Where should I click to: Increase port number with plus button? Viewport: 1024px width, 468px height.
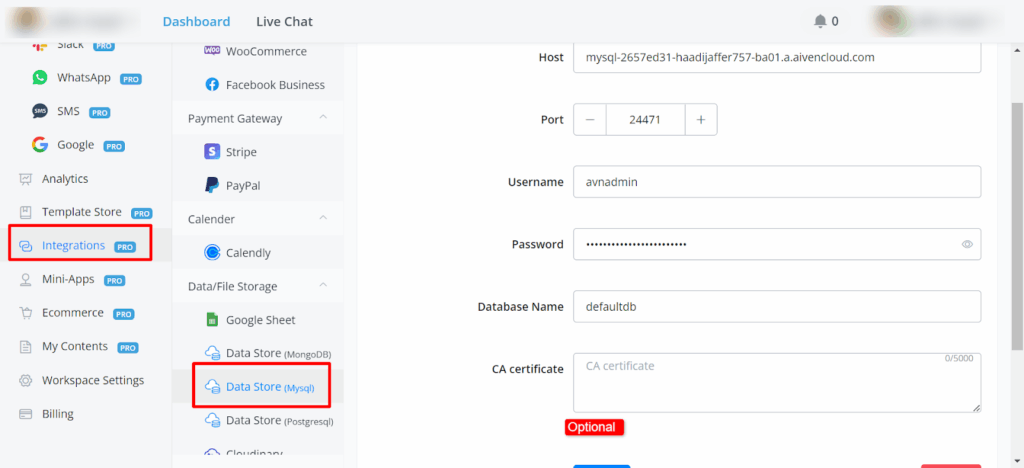tap(701, 120)
